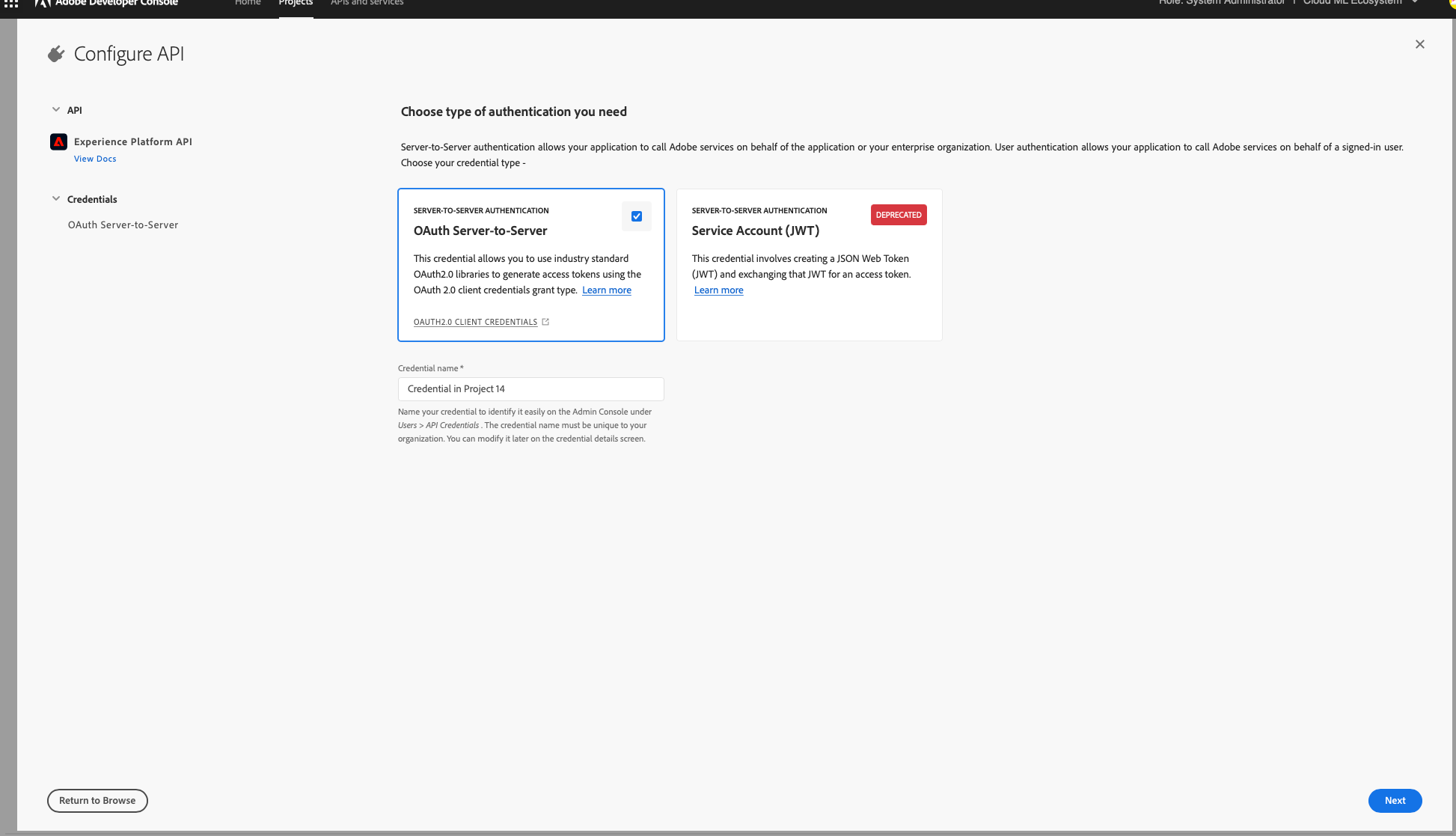This screenshot has height=836, width=1456.
Task: Click the DEPRECATED badge on Service Account card
Action: tap(898, 215)
